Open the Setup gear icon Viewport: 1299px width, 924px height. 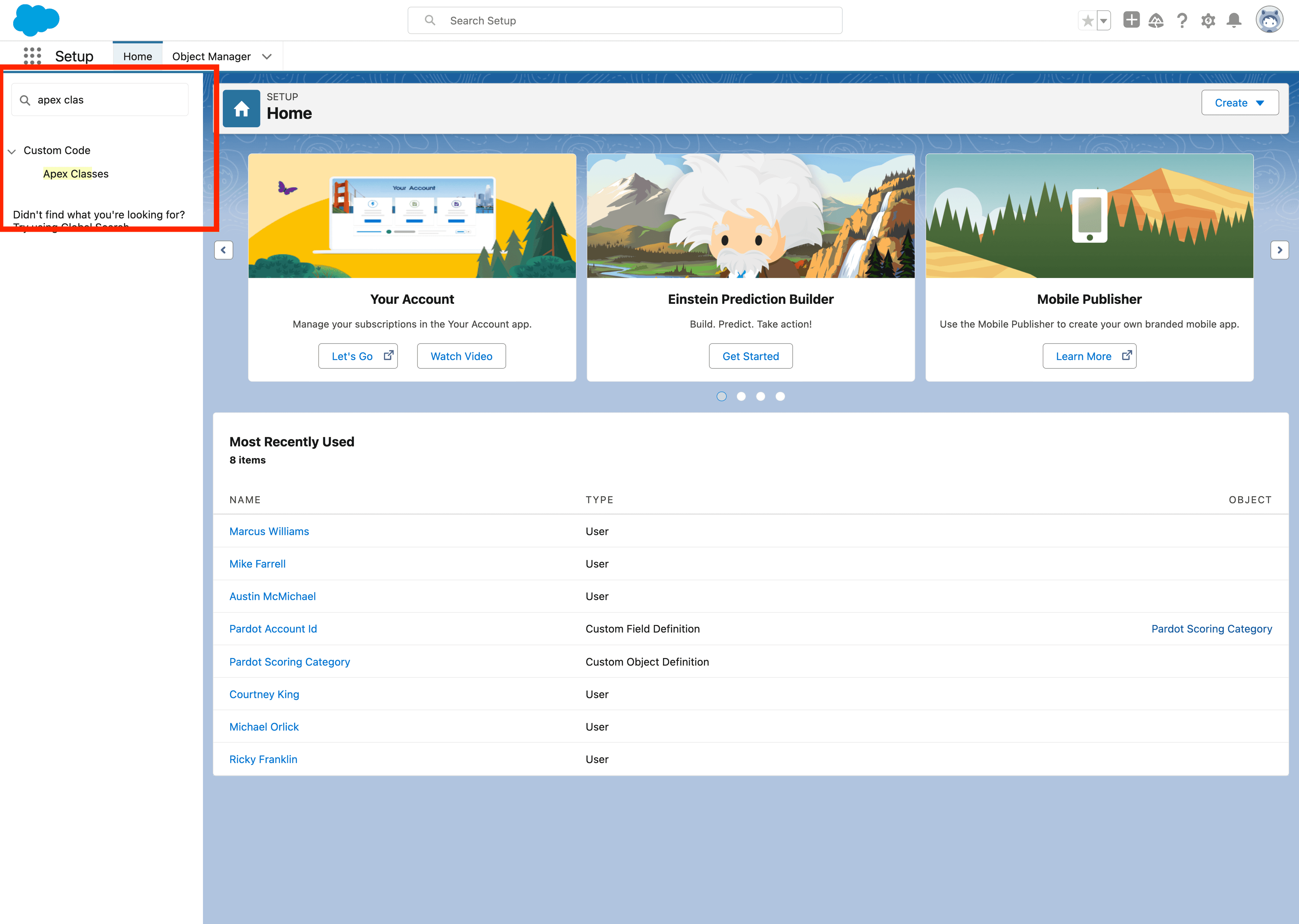[1208, 21]
